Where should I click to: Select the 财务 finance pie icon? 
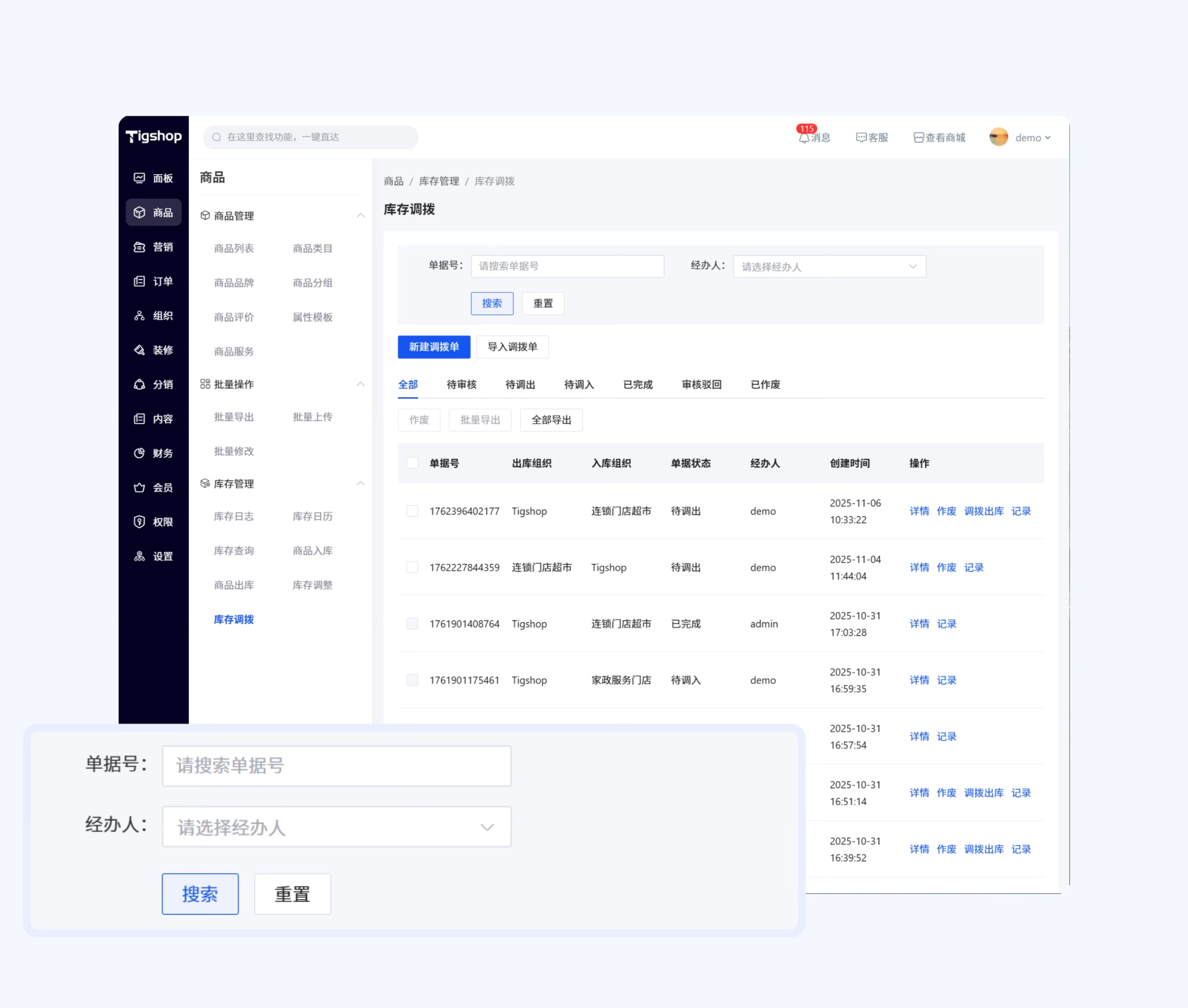tap(139, 453)
